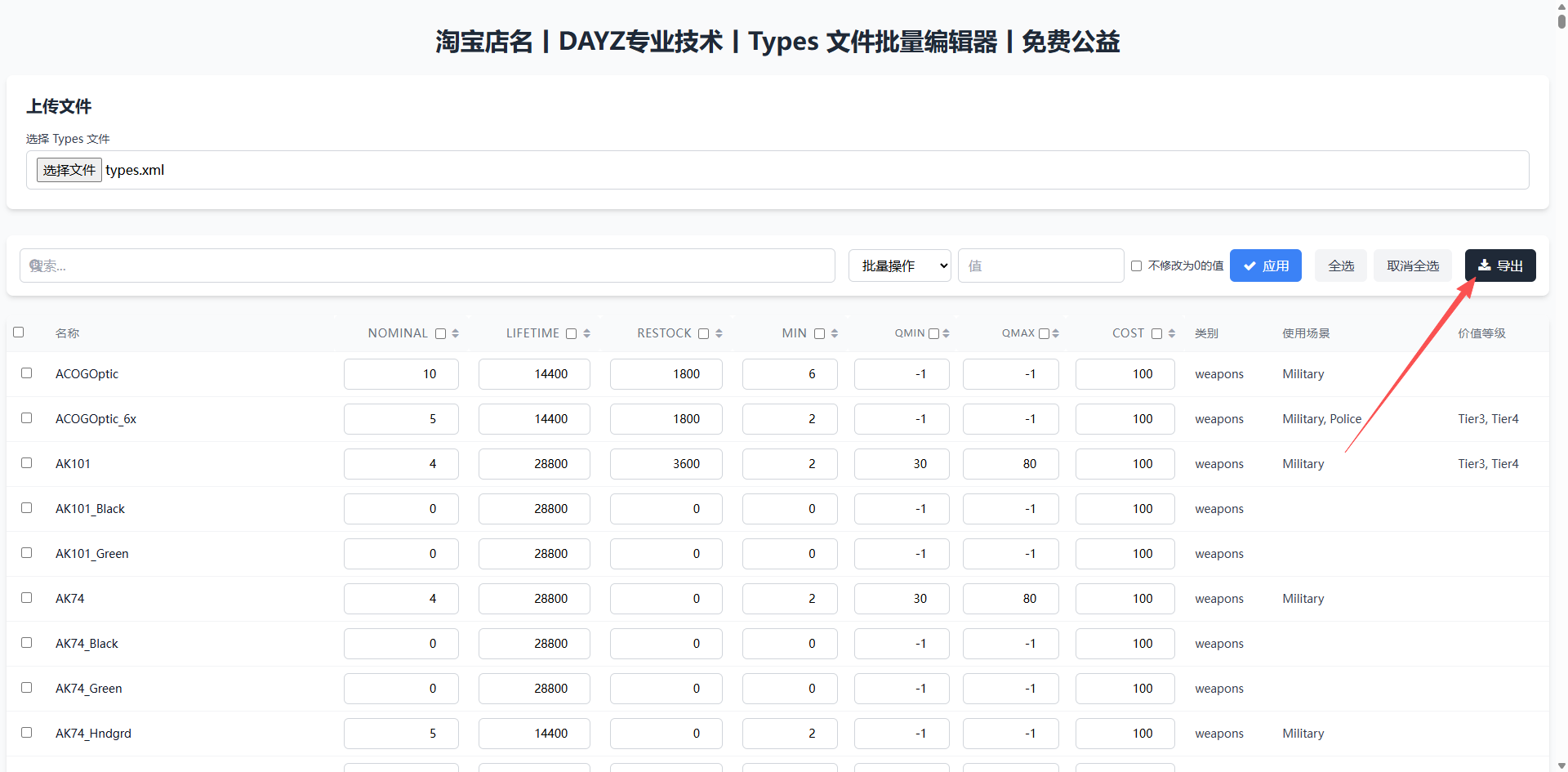Click the item name ACOGOptic_6x

coord(96,419)
